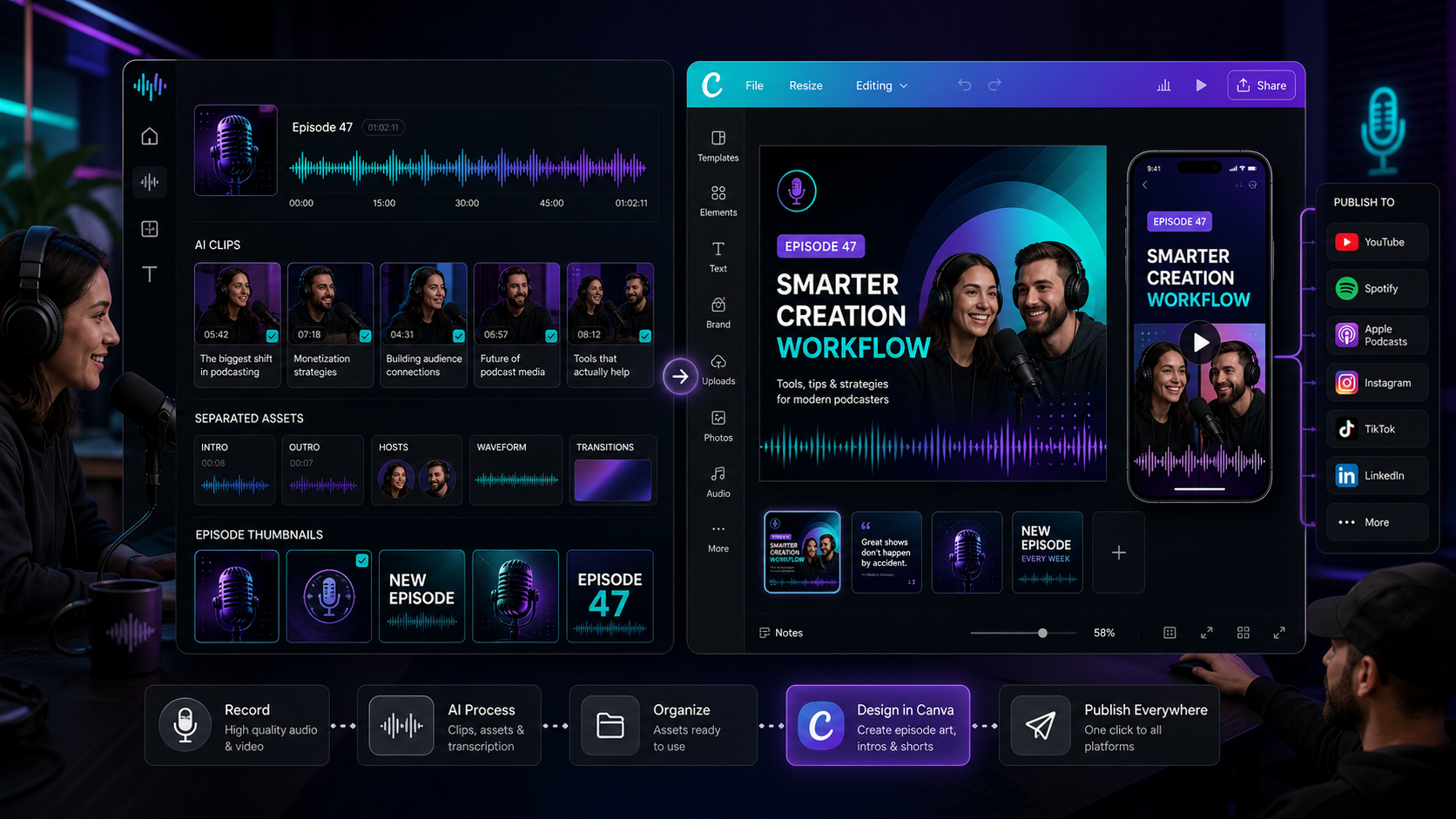Select the 'NEW EPISODE EVERY WEEK' page thumbnail
The width and height of the screenshot is (1456, 819).
[x=1048, y=553]
